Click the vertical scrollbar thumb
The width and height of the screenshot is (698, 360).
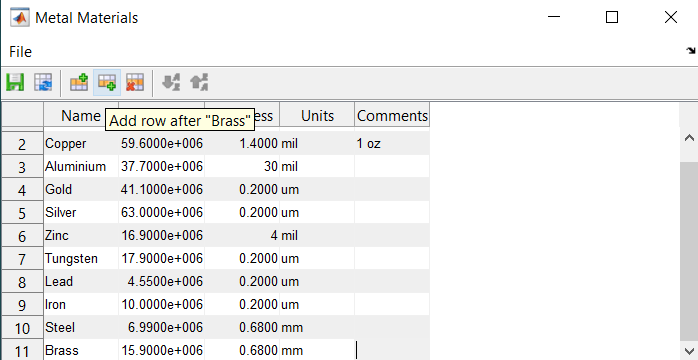pos(689,251)
